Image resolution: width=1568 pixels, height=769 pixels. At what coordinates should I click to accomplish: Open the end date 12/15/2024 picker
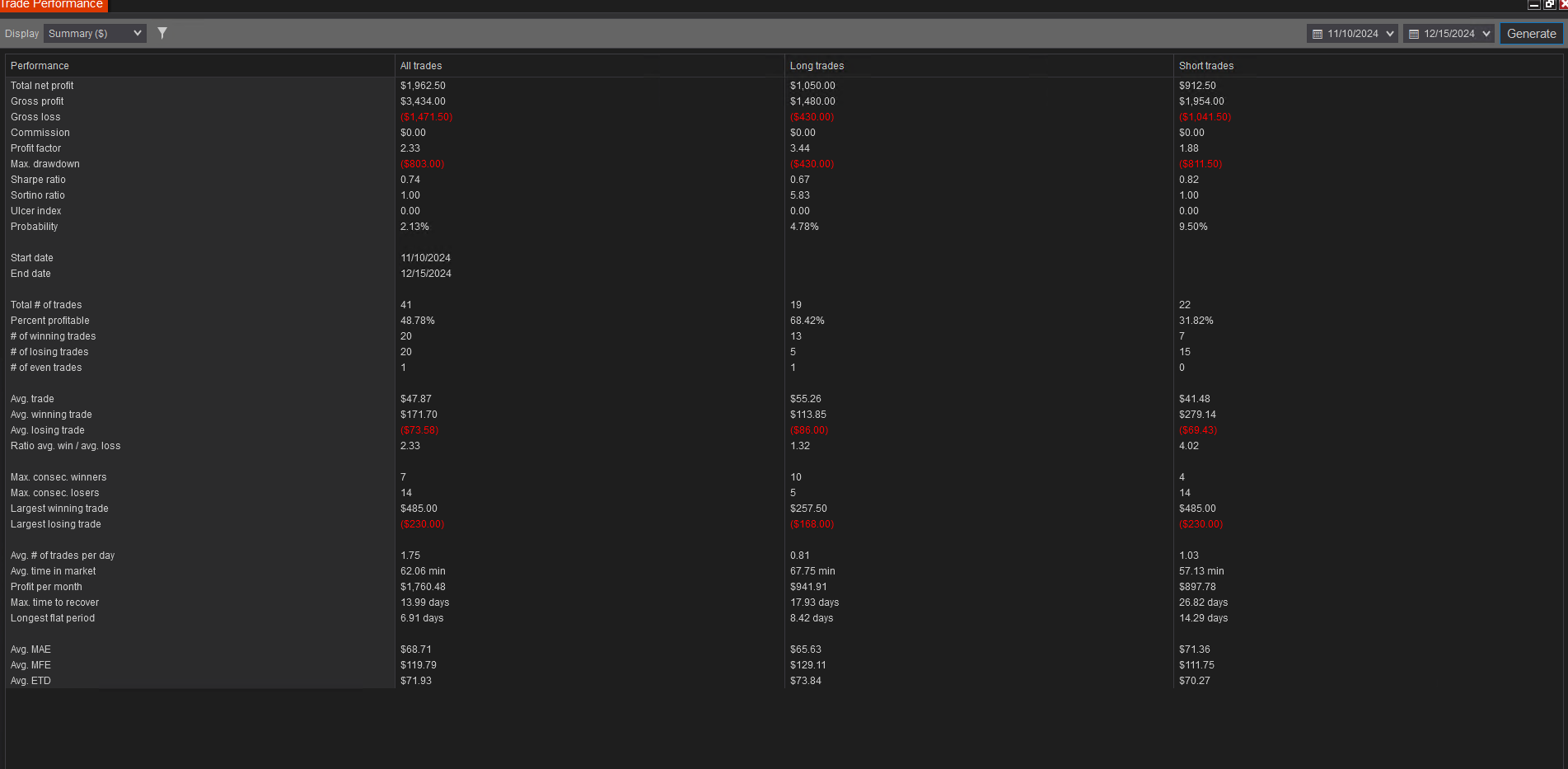point(1449,34)
